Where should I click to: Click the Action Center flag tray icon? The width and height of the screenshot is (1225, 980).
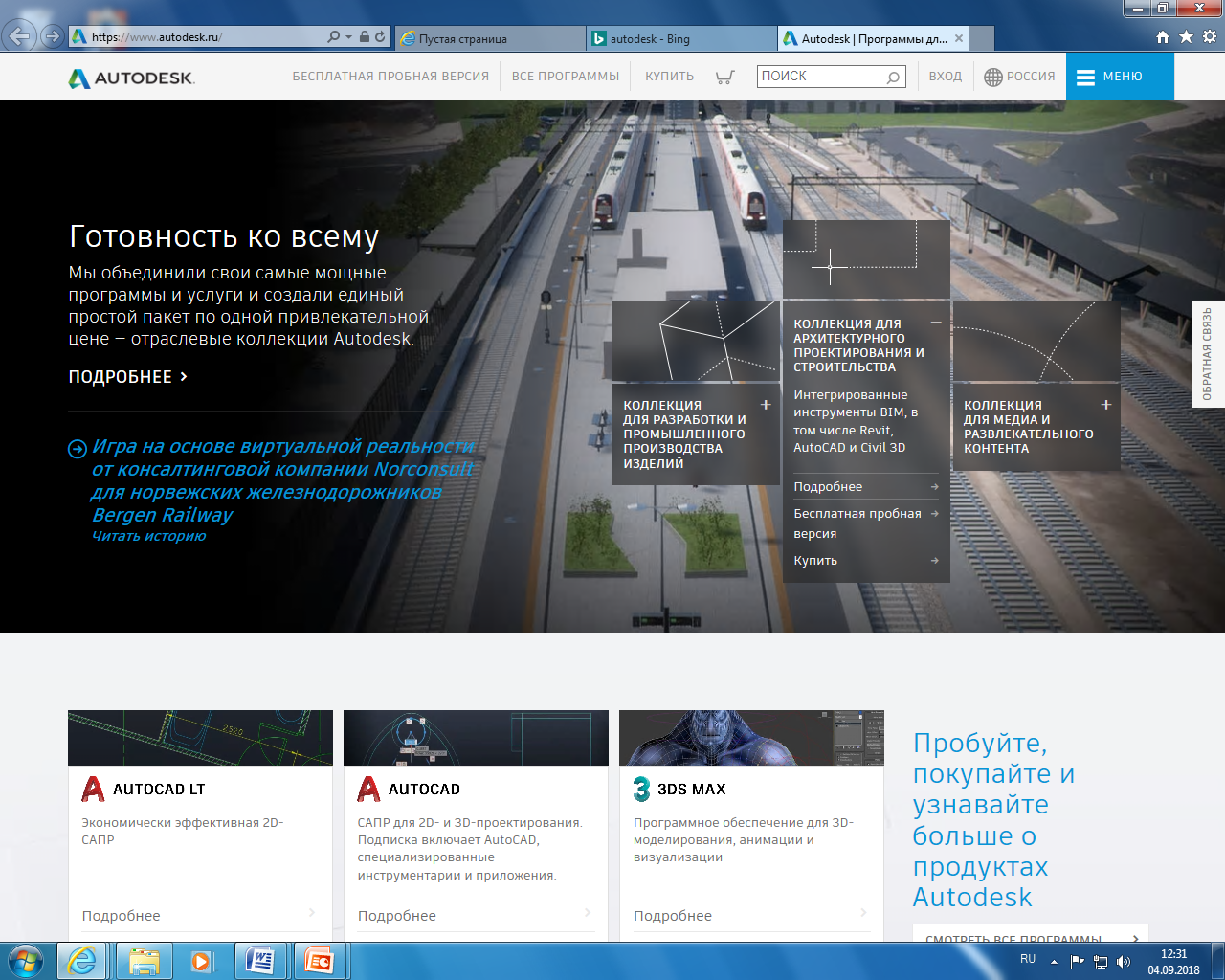1078,962
